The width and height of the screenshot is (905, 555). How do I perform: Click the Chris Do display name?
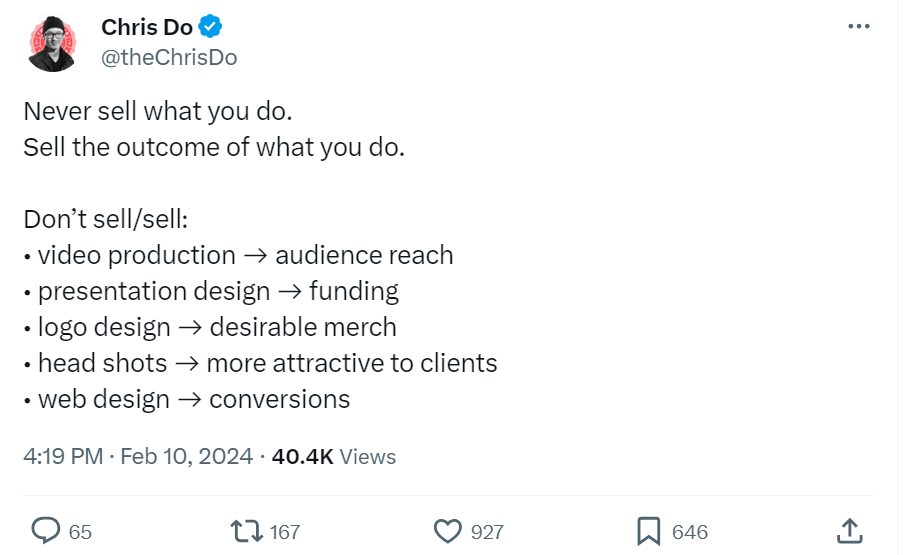(x=147, y=27)
